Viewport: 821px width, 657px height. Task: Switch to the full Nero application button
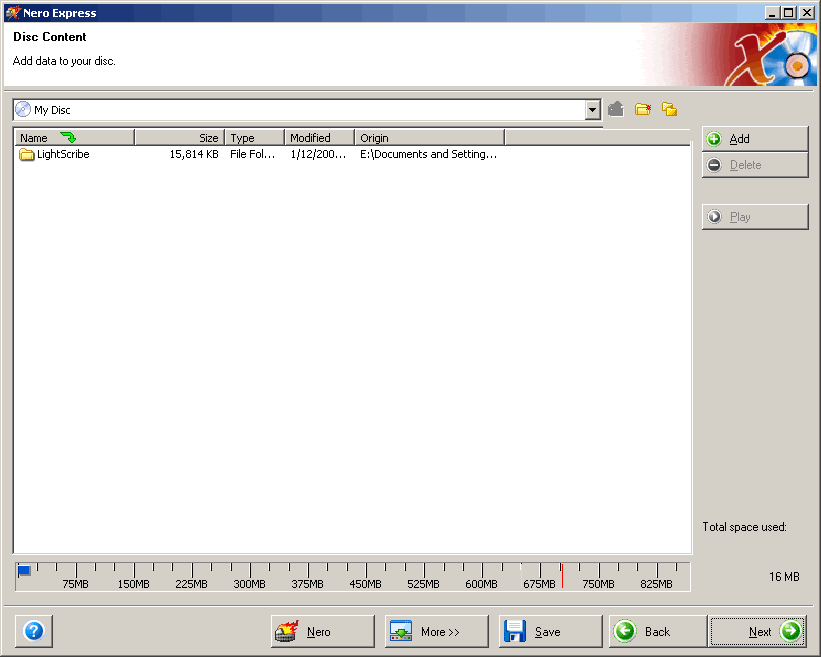pos(323,631)
